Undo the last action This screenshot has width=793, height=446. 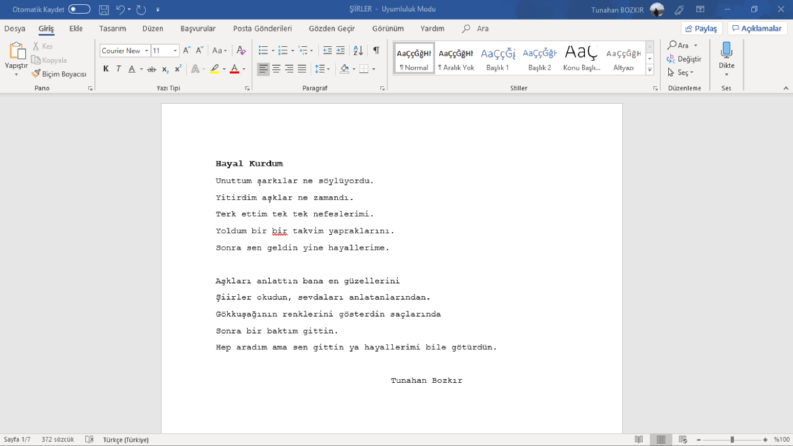click(x=120, y=9)
